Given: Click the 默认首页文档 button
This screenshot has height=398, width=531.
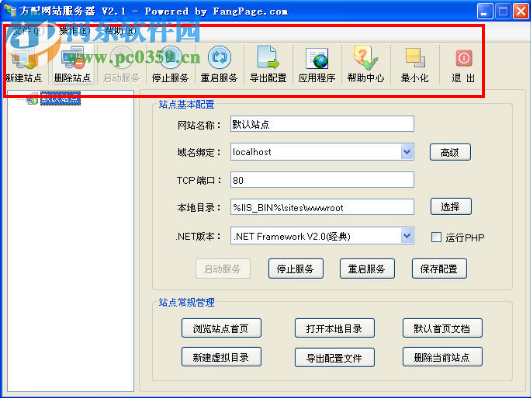Looking at the screenshot, I should tap(442, 328).
